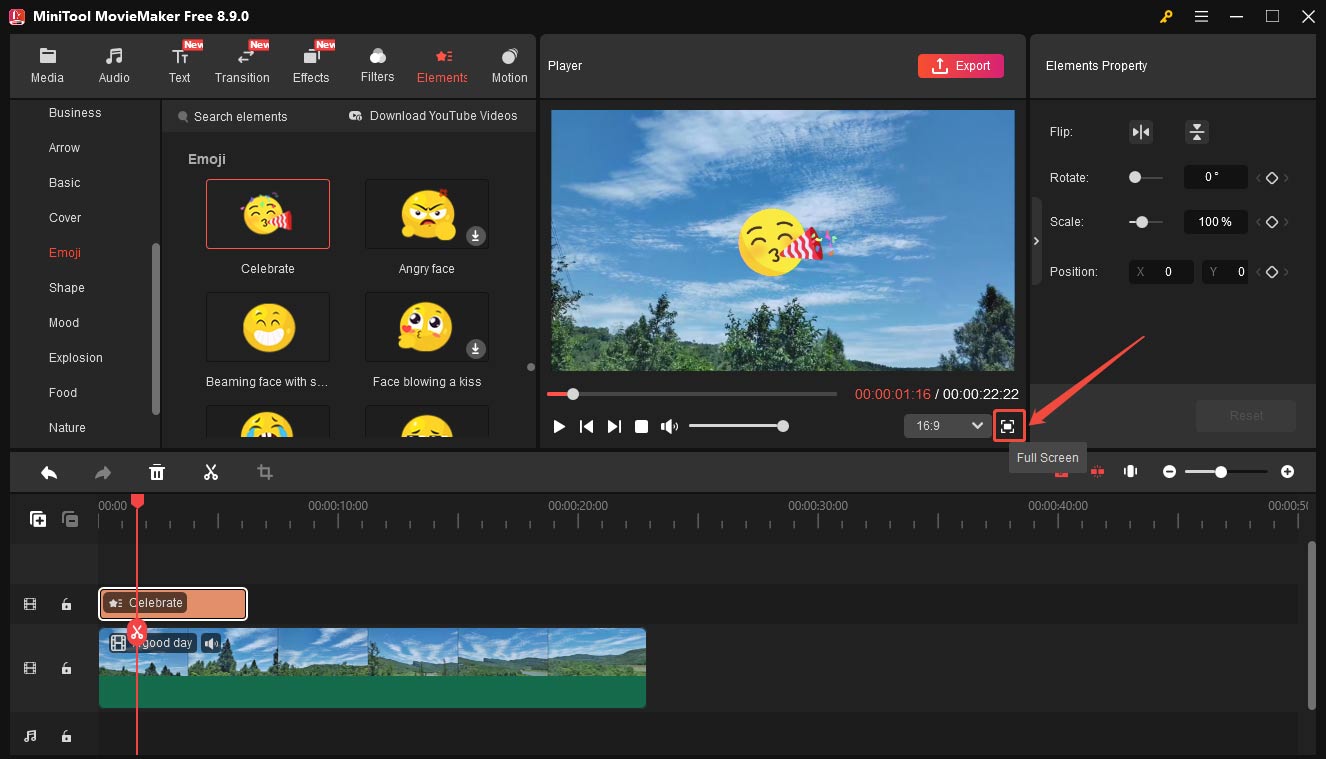The height and width of the screenshot is (759, 1326).
Task: Collapse the Elements Property panel with chevron
Action: [1036, 241]
